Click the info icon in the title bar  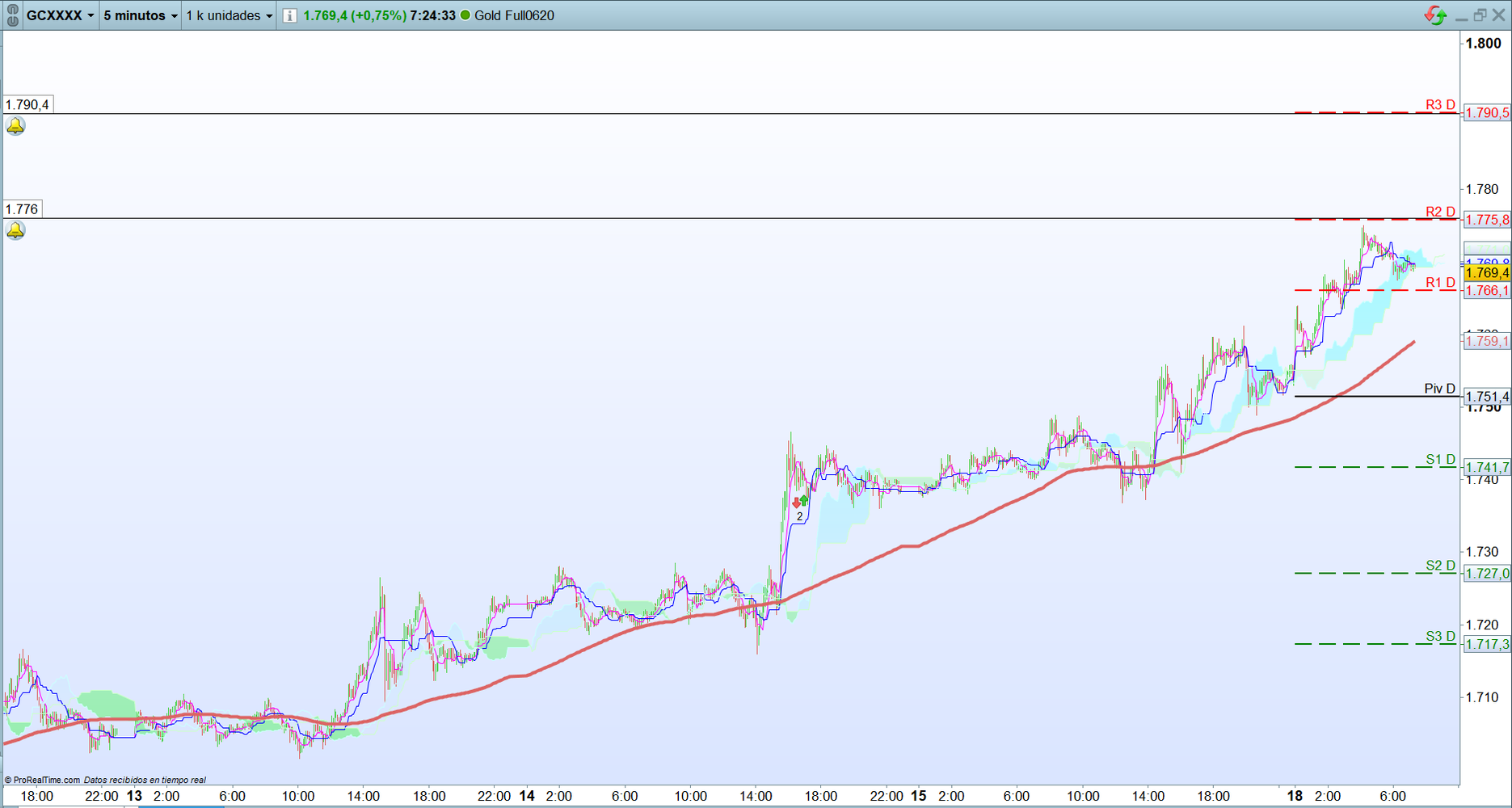[x=289, y=15]
